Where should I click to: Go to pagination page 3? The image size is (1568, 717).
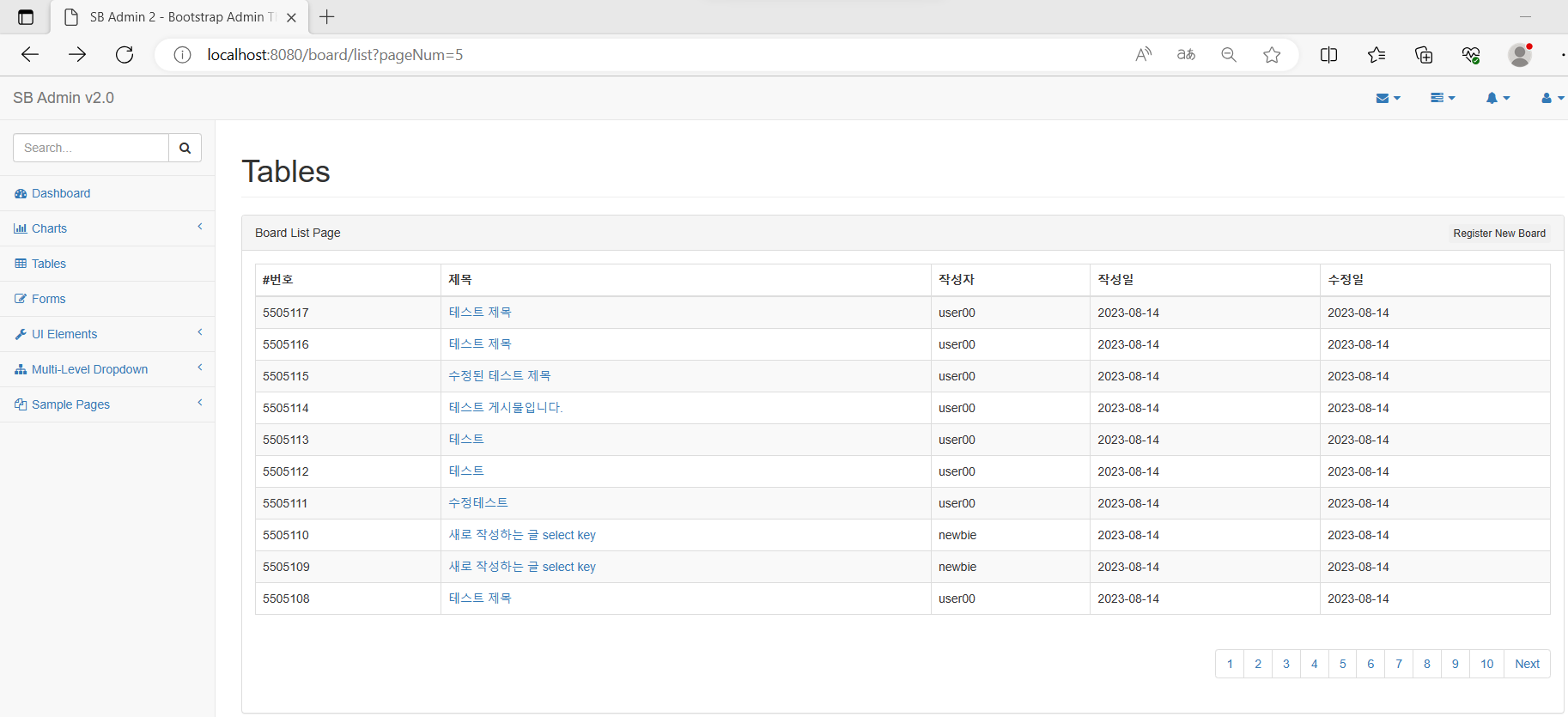point(1286,664)
